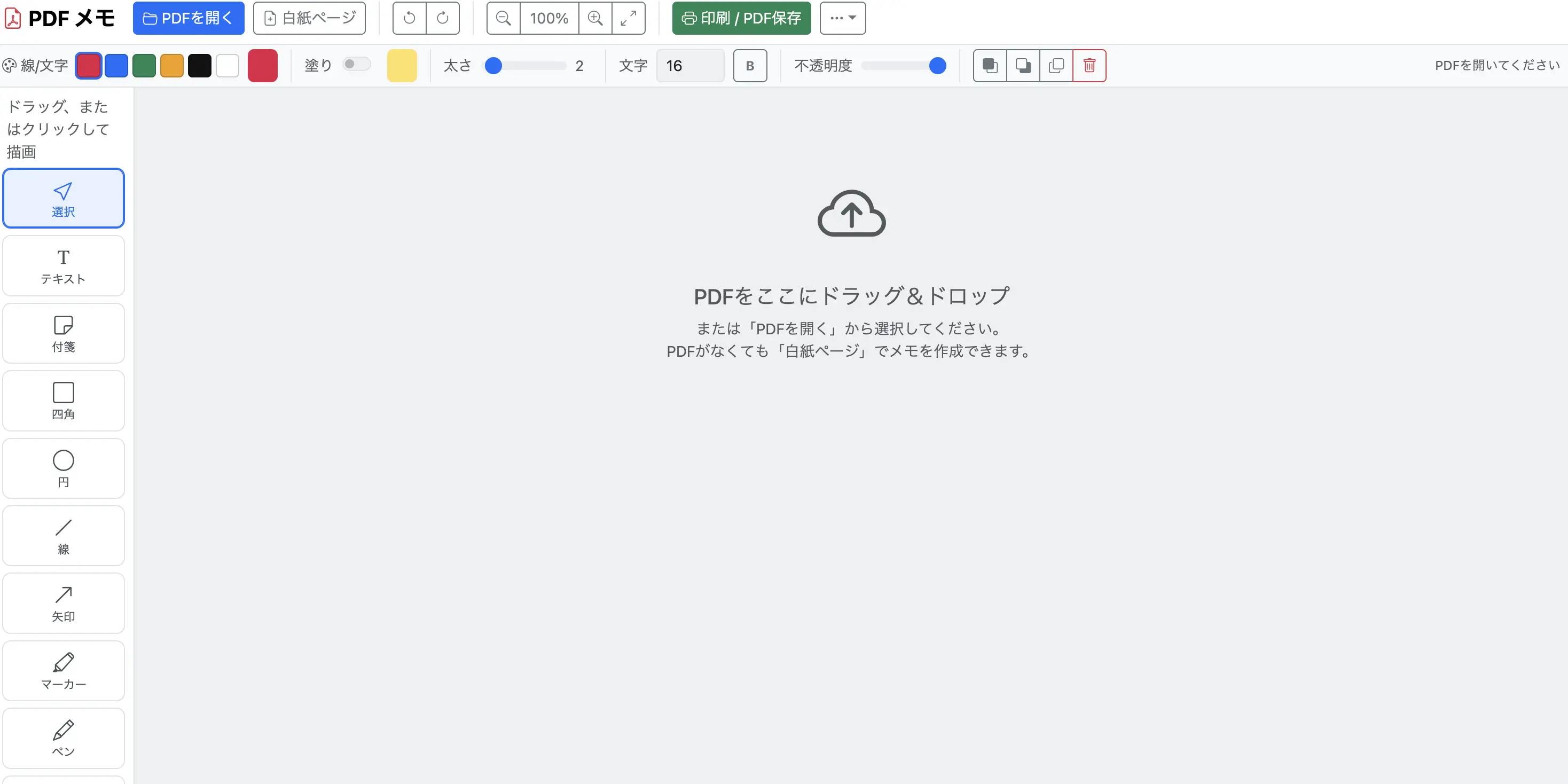Click the PDF メモ app logo
The width and height of the screenshot is (1568, 784).
pos(60,18)
